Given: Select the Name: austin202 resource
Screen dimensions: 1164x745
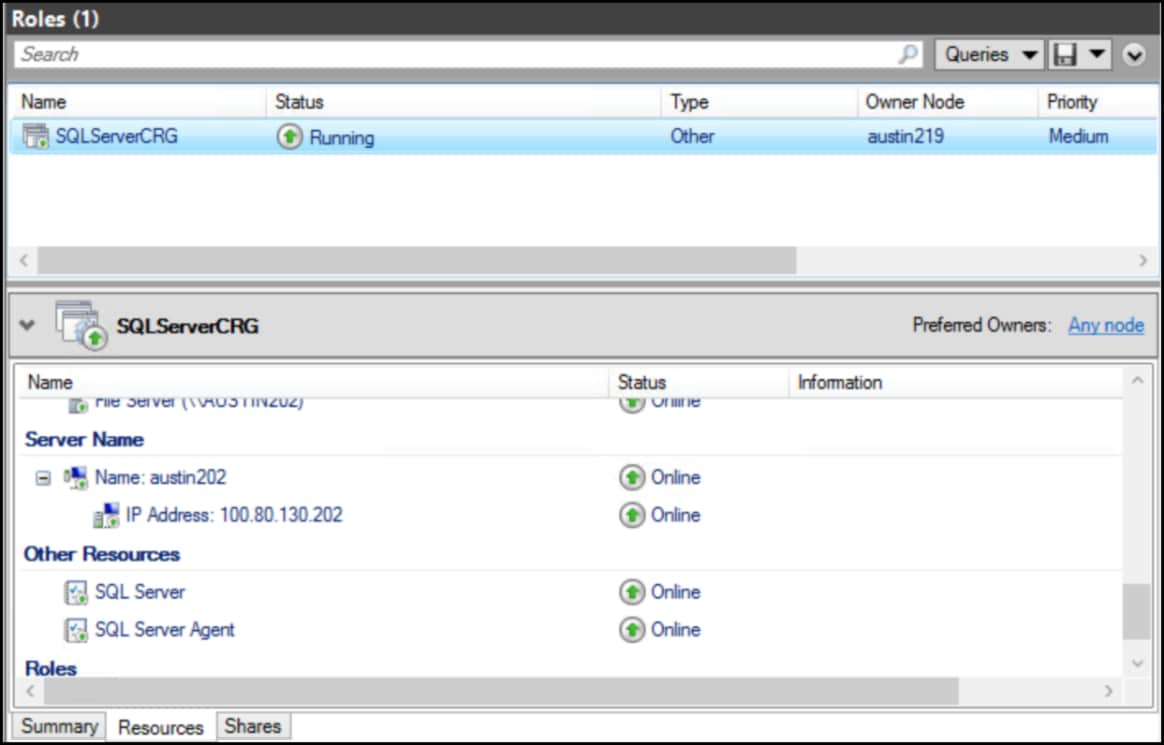Looking at the screenshot, I should point(160,477).
